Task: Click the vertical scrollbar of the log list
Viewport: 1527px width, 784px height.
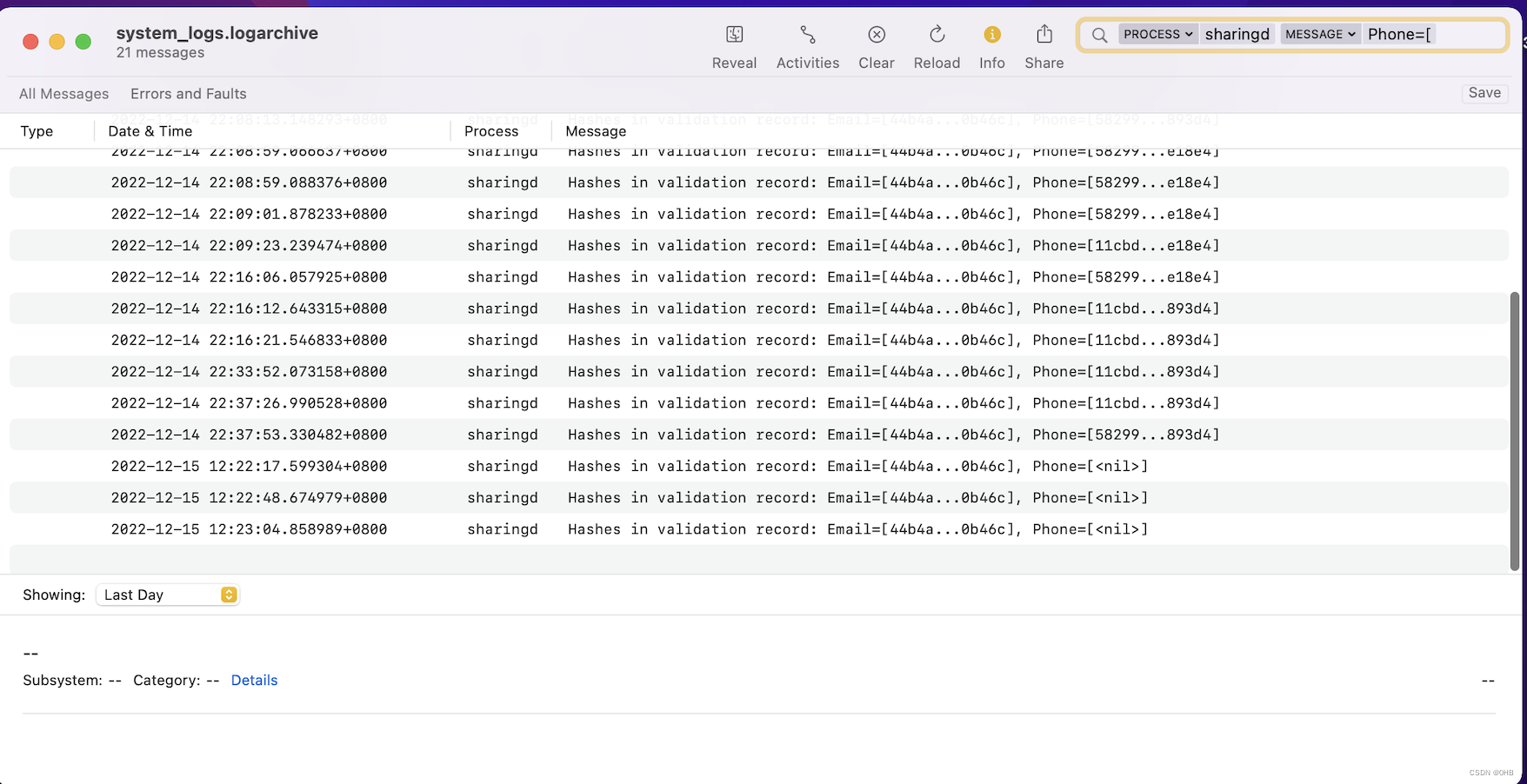Action: (x=1515, y=432)
